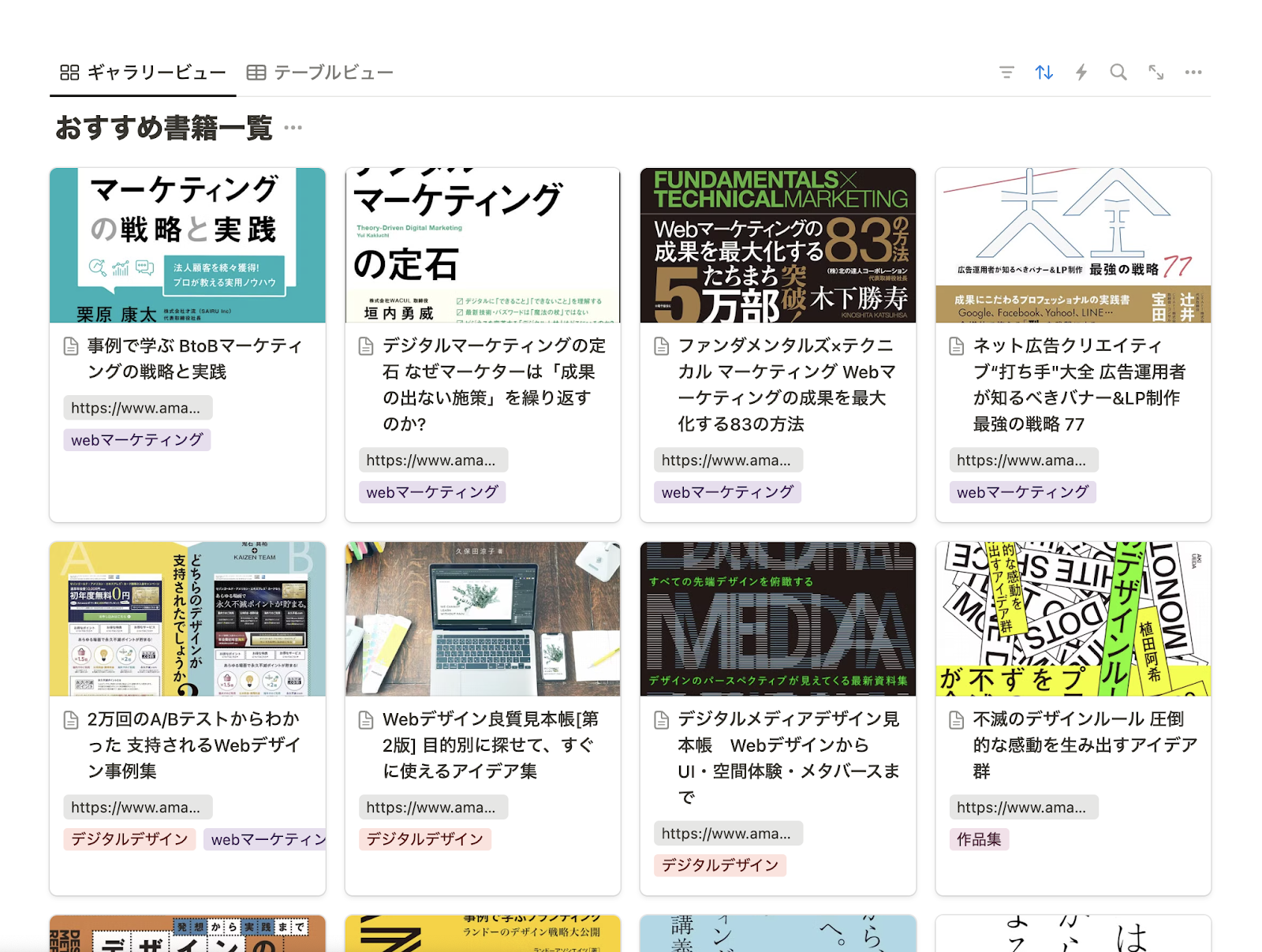Click the 作品集 tag on 不滅のデザインルール card
Image resolution: width=1262 pixels, height=952 pixels.
click(979, 839)
